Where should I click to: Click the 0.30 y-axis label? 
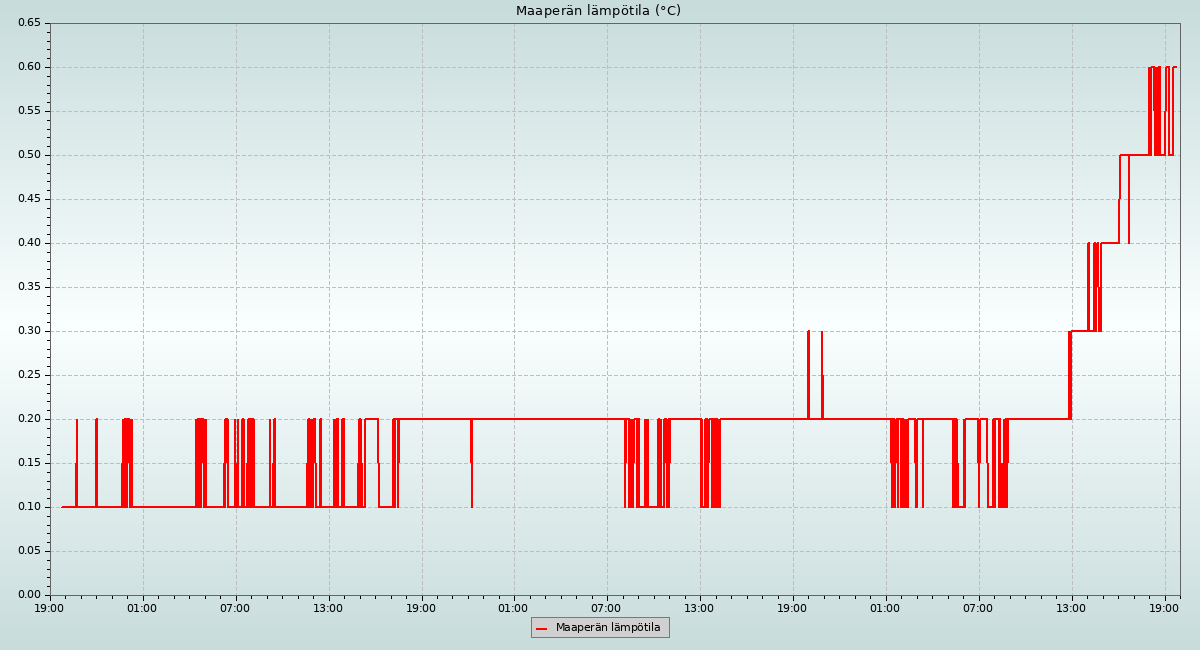[28, 331]
